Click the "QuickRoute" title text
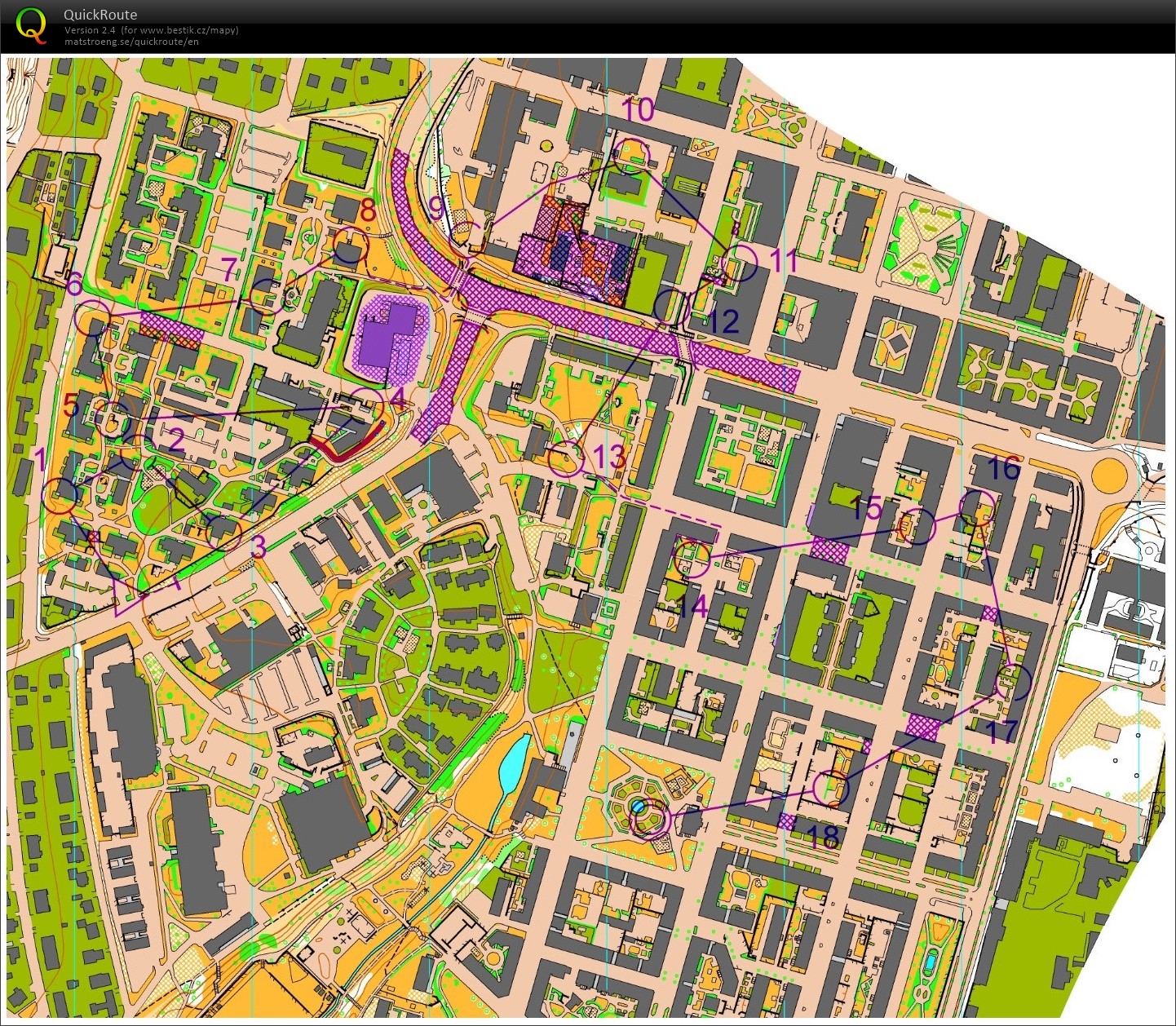This screenshot has height=1026, width=1176. click(99, 14)
